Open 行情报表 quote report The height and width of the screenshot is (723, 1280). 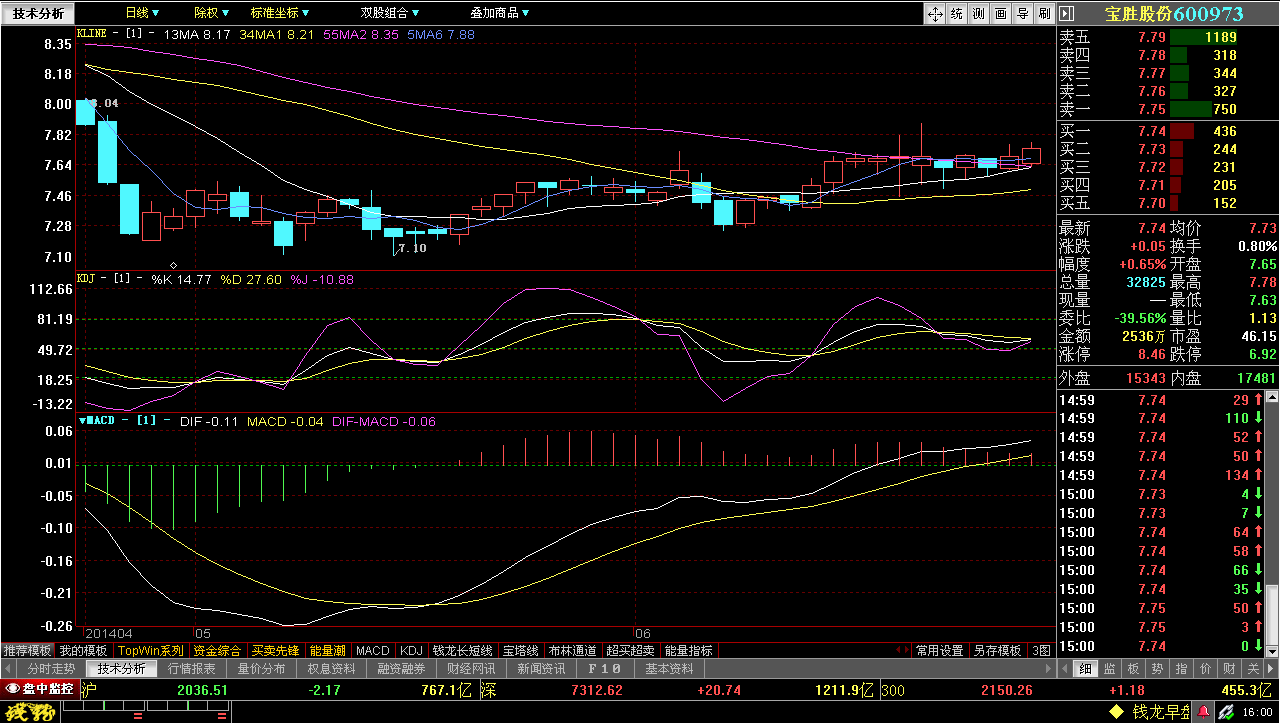192,668
